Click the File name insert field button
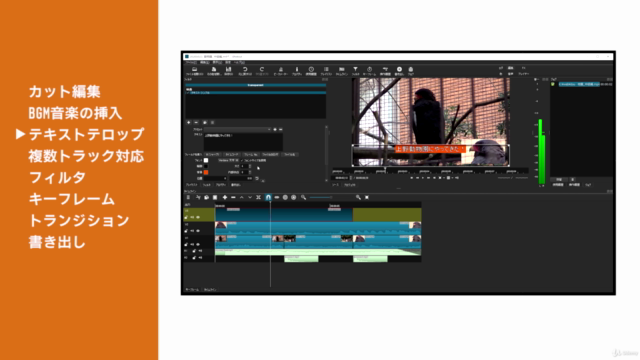This screenshot has height=360, width=640. pyautogui.click(x=289, y=155)
